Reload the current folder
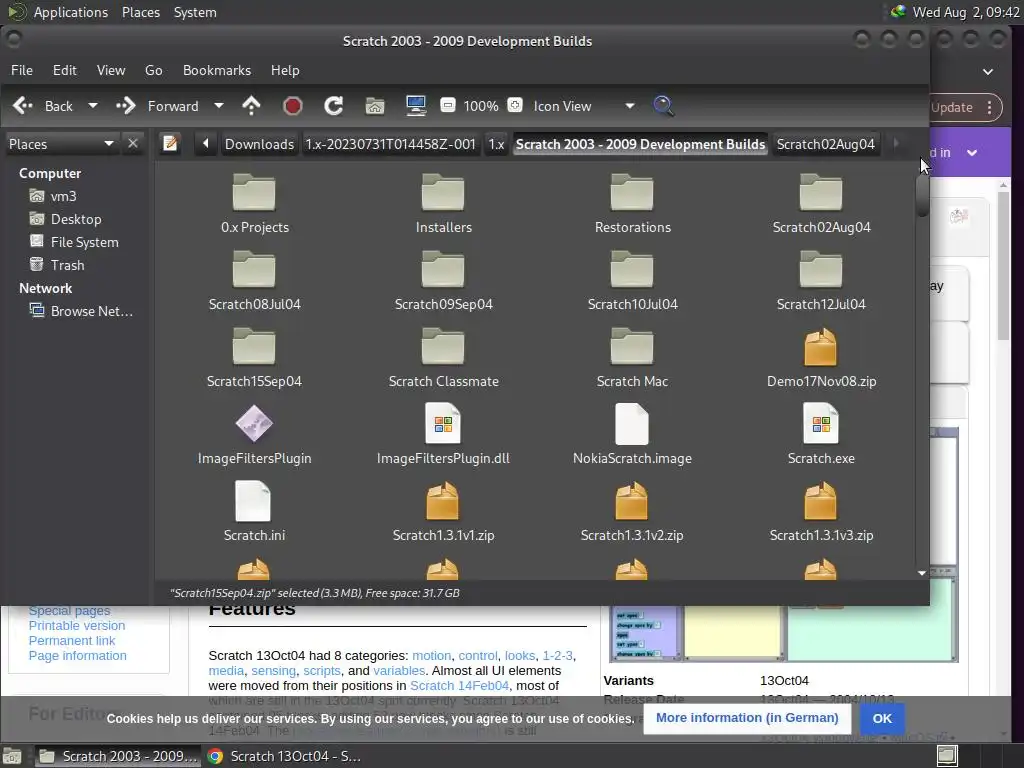The image size is (1024, 768). [334, 106]
